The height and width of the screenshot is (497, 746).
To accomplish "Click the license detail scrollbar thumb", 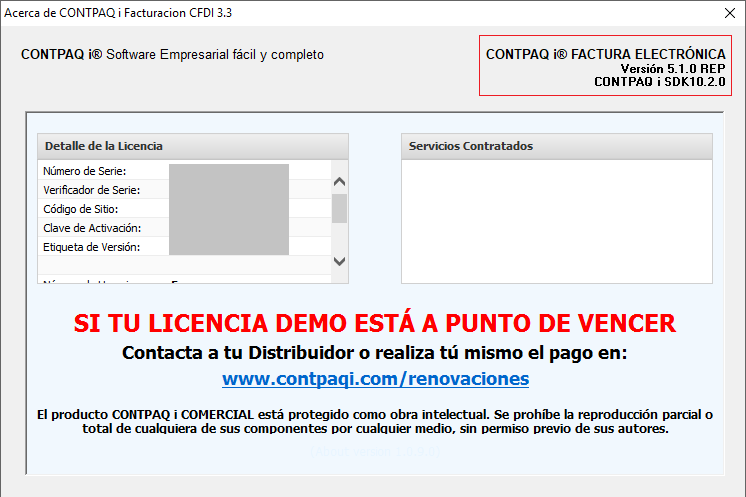I will click(x=339, y=208).
